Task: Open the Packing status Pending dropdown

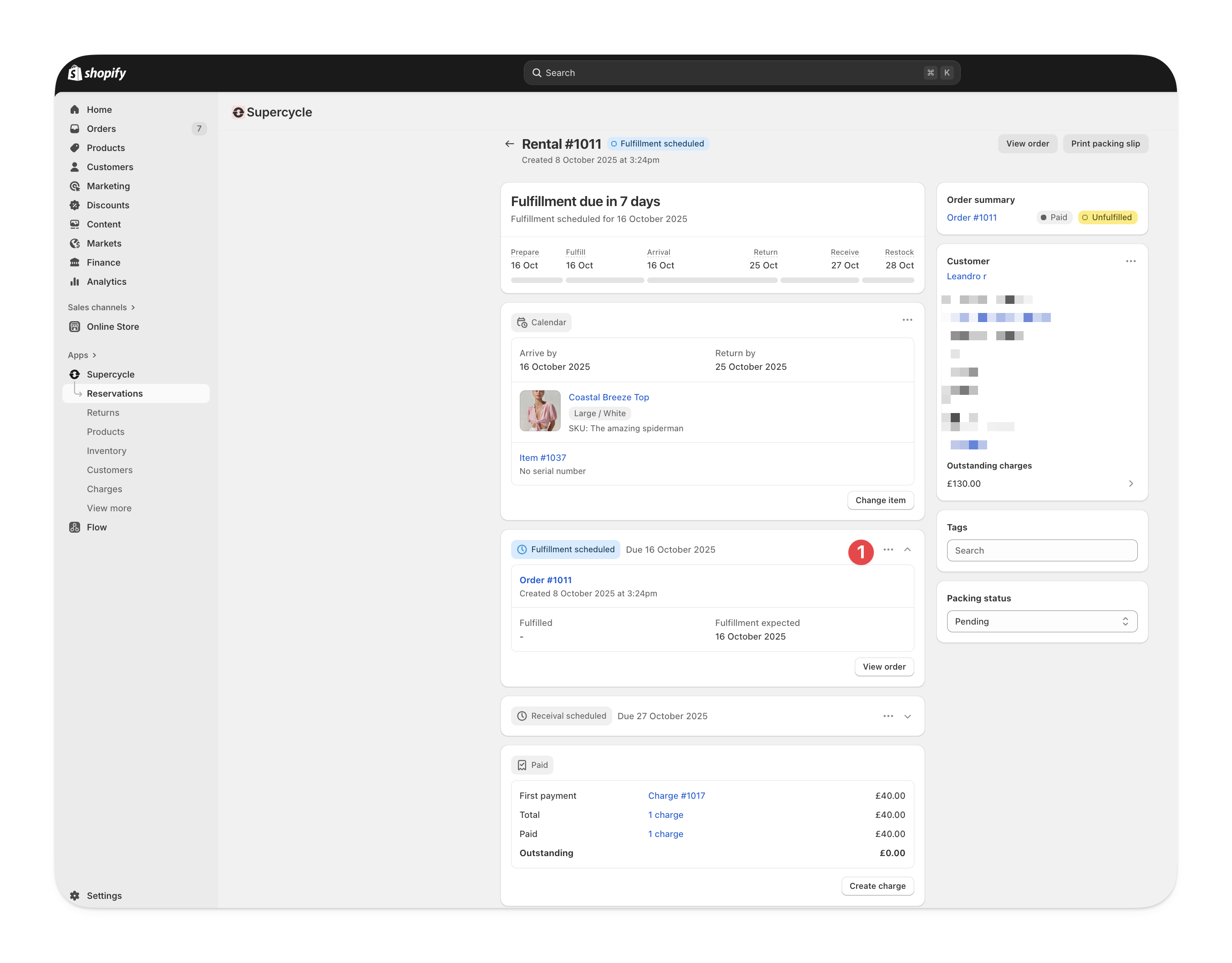Action: [1041, 621]
